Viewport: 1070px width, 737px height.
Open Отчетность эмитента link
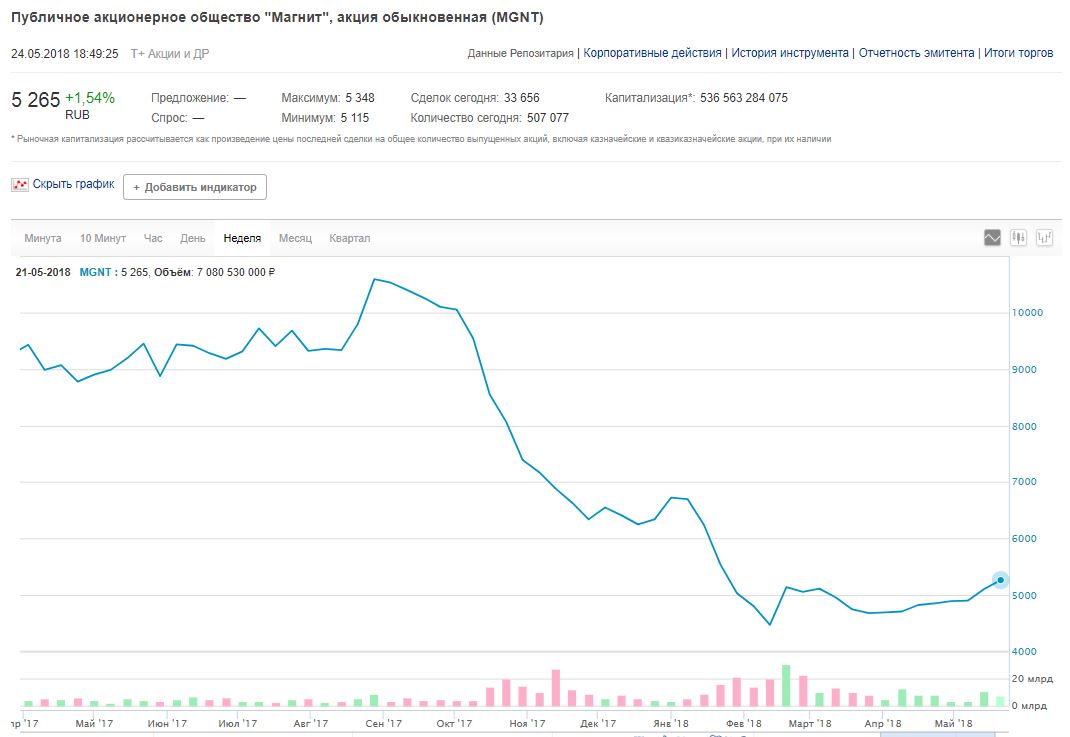(x=916, y=53)
